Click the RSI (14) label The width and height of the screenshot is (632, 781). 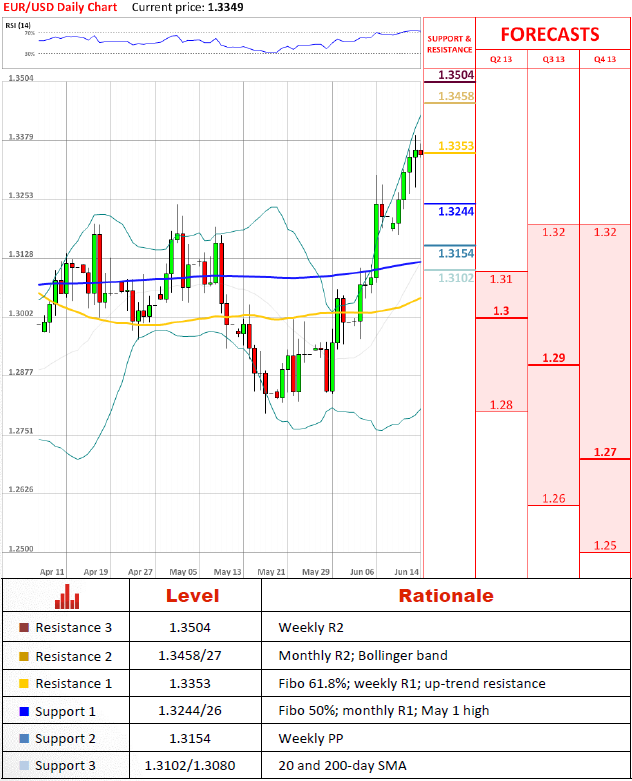18,25
